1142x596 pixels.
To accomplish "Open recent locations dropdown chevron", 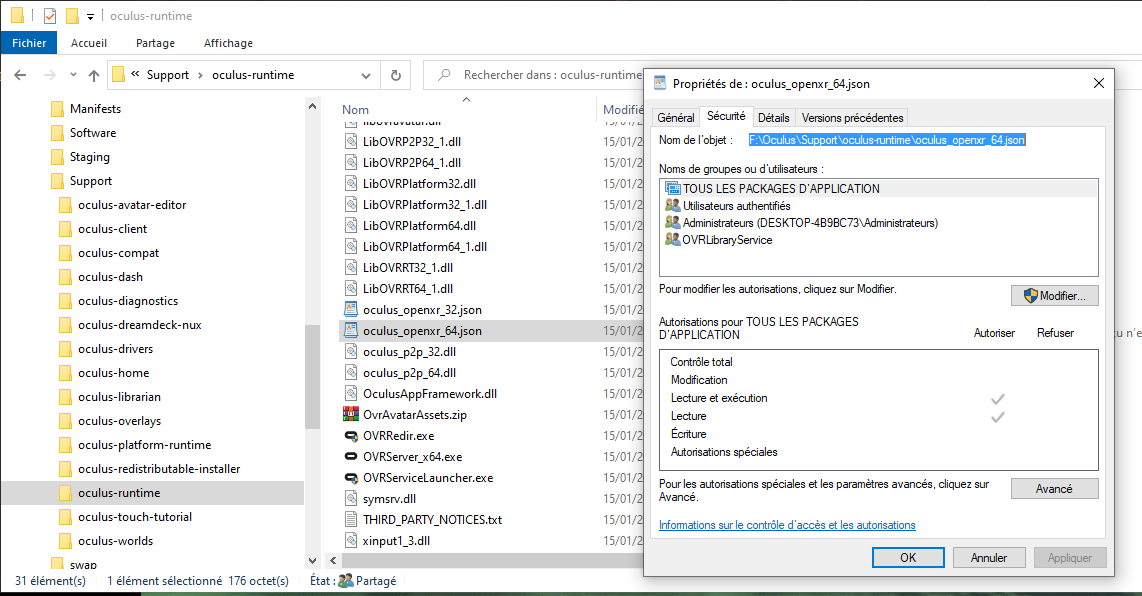I will (73, 76).
